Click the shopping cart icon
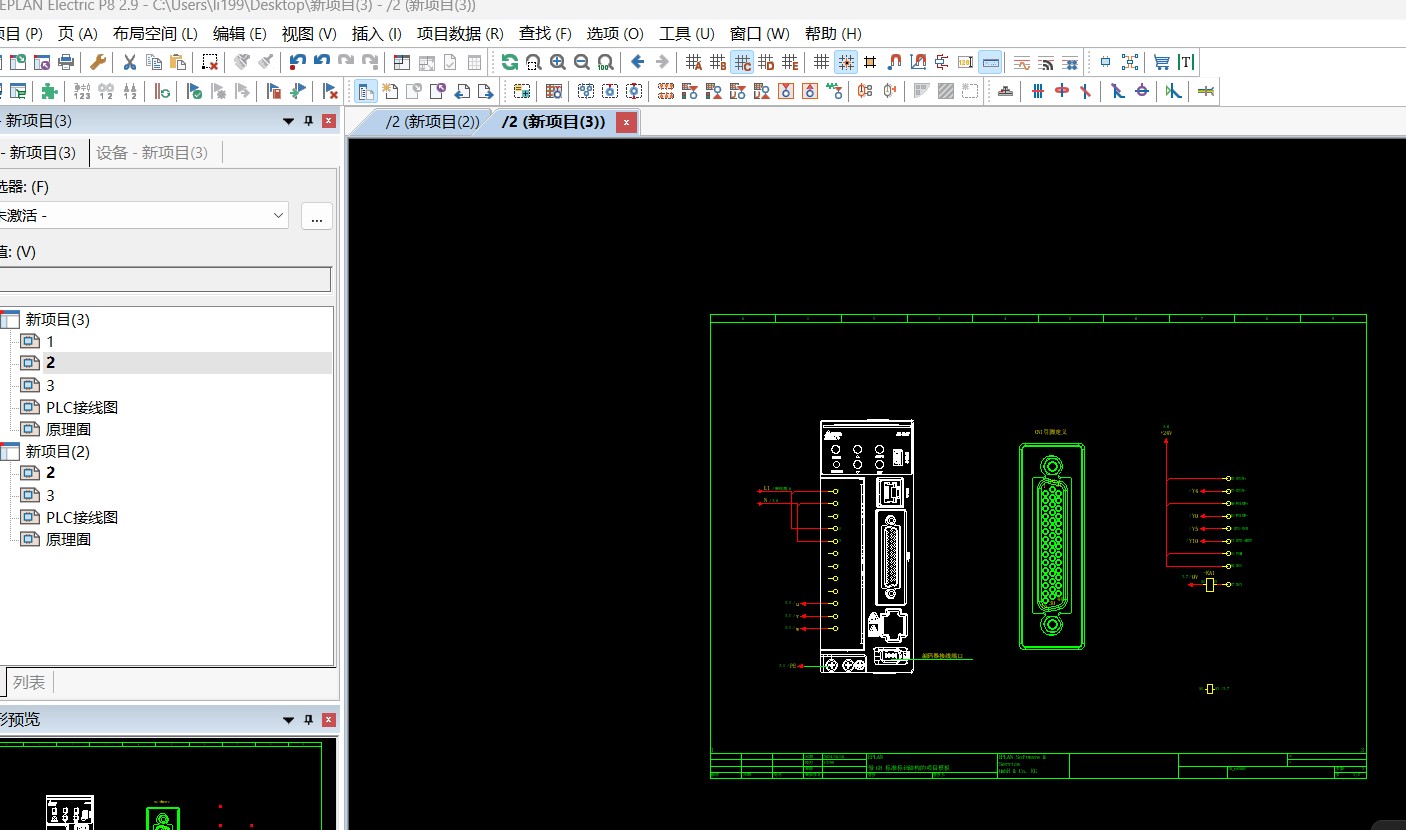 (x=1161, y=62)
